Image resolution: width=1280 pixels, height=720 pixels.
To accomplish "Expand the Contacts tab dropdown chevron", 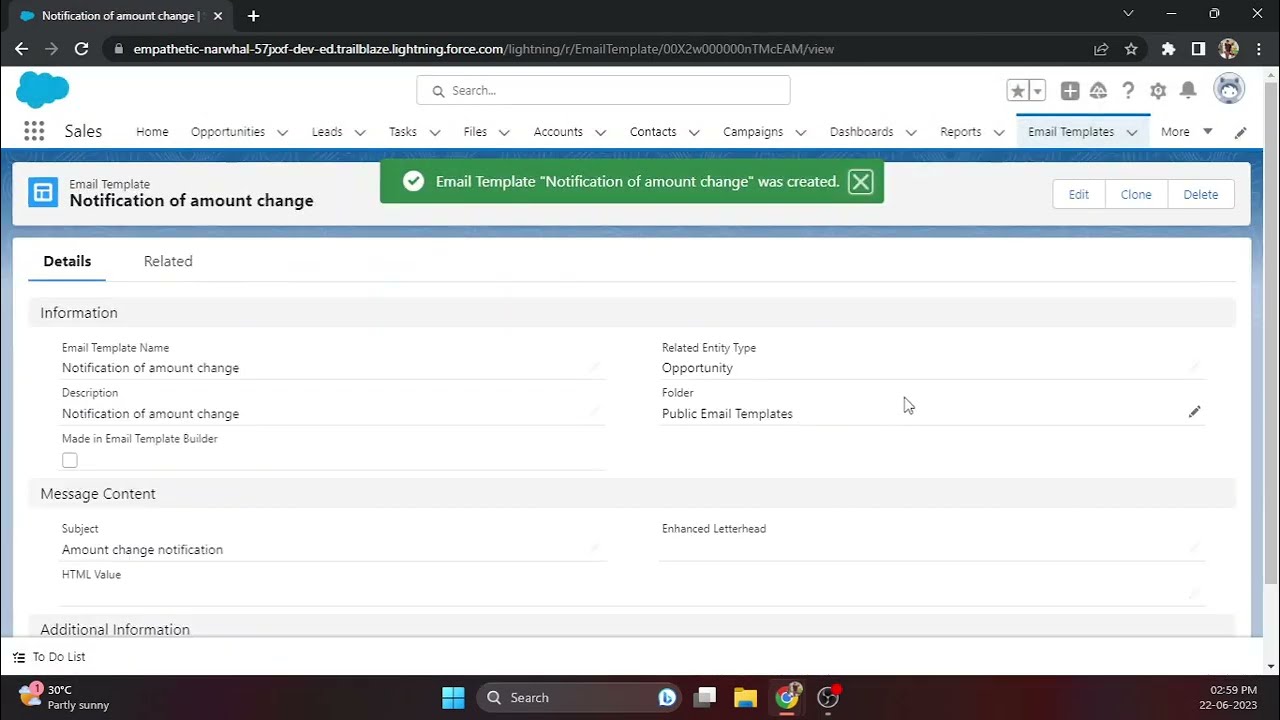I will click(x=694, y=132).
